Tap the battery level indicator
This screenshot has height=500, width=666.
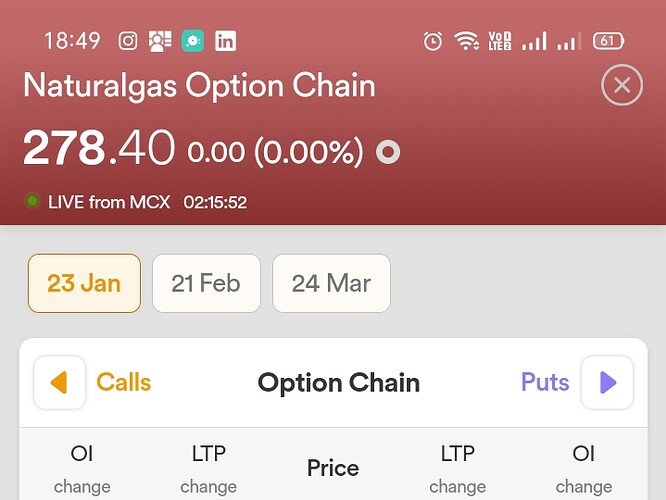pyautogui.click(x=609, y=41)
